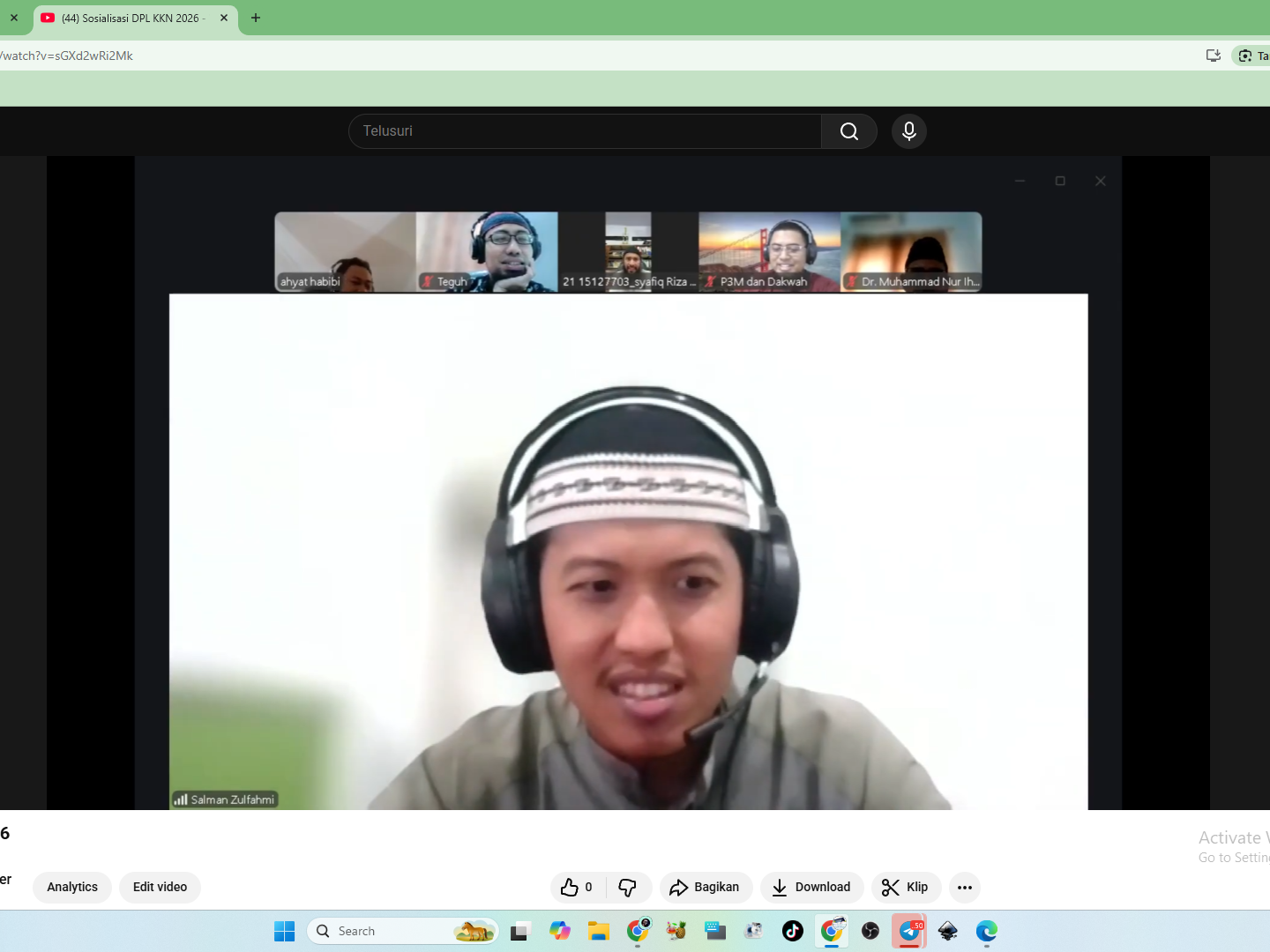Click the YouTube search magnifier button

(x=848, y=131)
